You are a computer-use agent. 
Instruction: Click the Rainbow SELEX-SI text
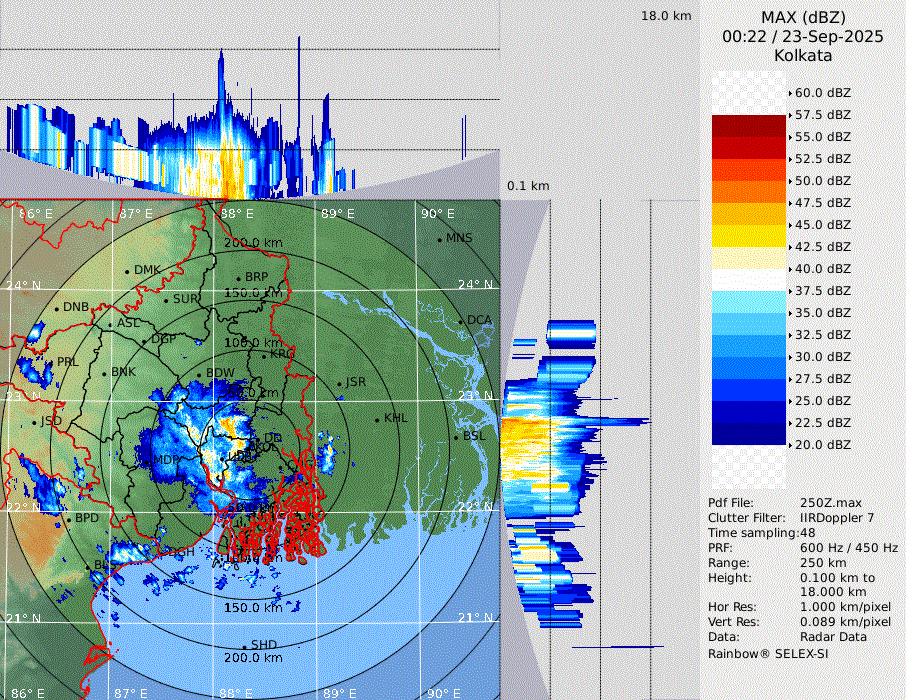(768, 654)
